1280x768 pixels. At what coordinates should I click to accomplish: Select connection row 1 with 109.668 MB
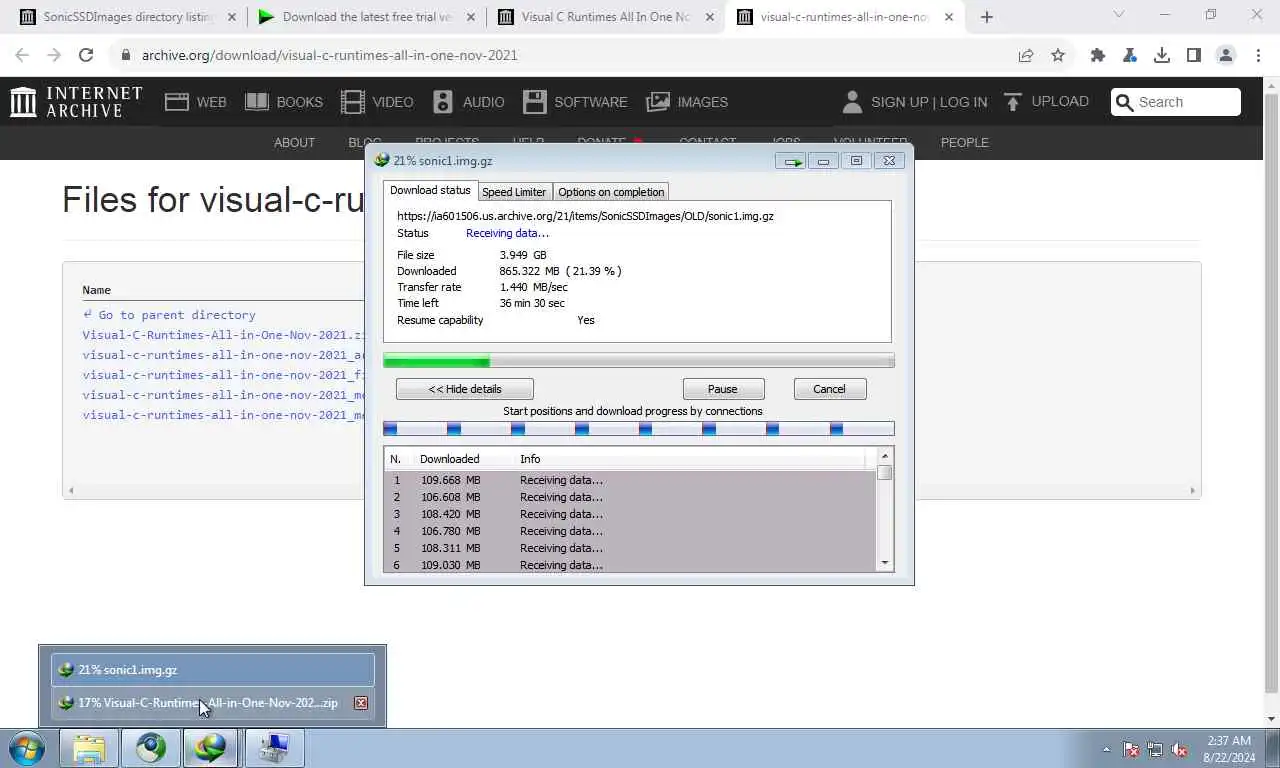point(630,480)
